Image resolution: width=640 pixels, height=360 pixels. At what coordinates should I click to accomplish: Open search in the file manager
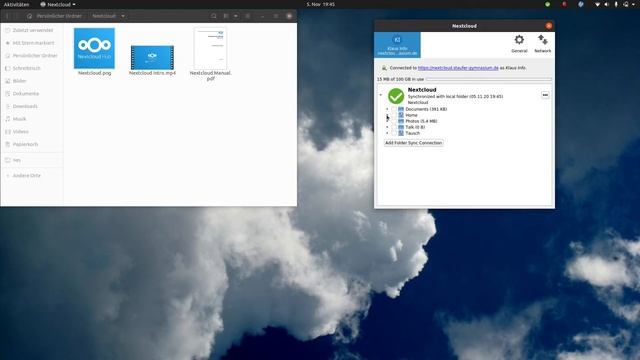click(213, 16)
